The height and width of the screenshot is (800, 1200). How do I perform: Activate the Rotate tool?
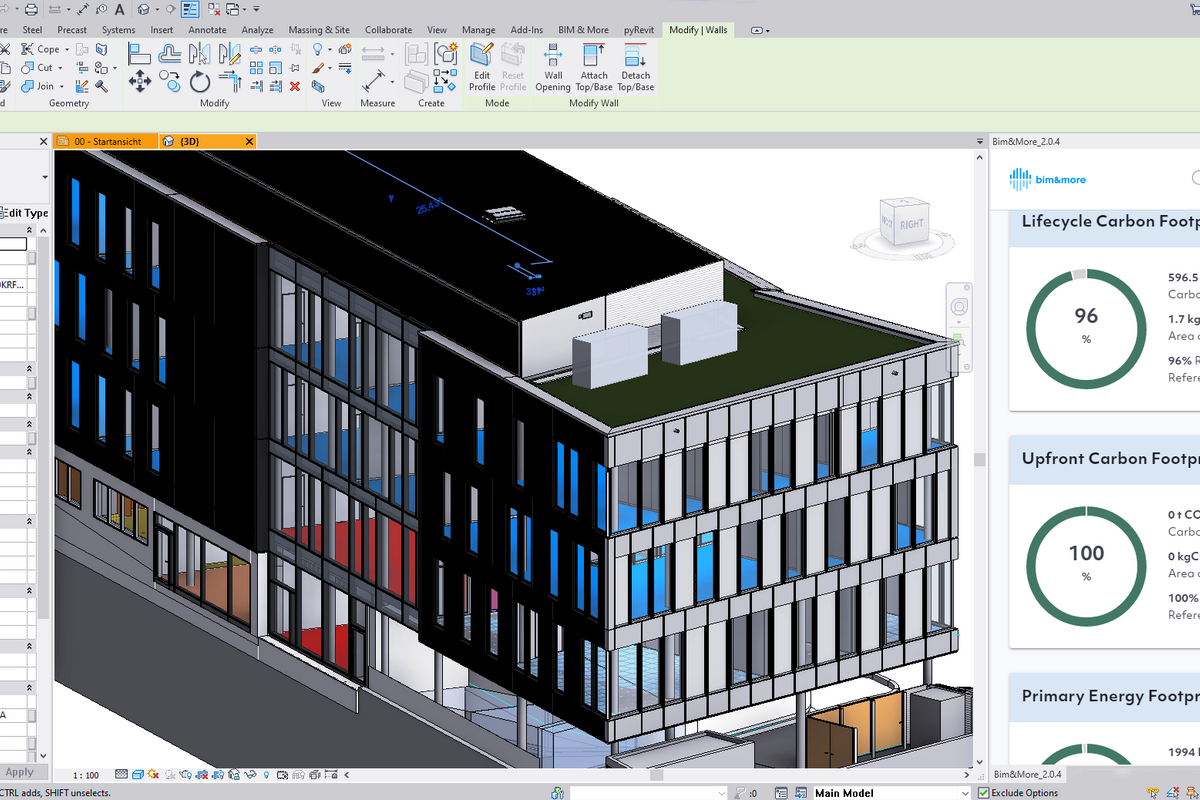[200, 81]
